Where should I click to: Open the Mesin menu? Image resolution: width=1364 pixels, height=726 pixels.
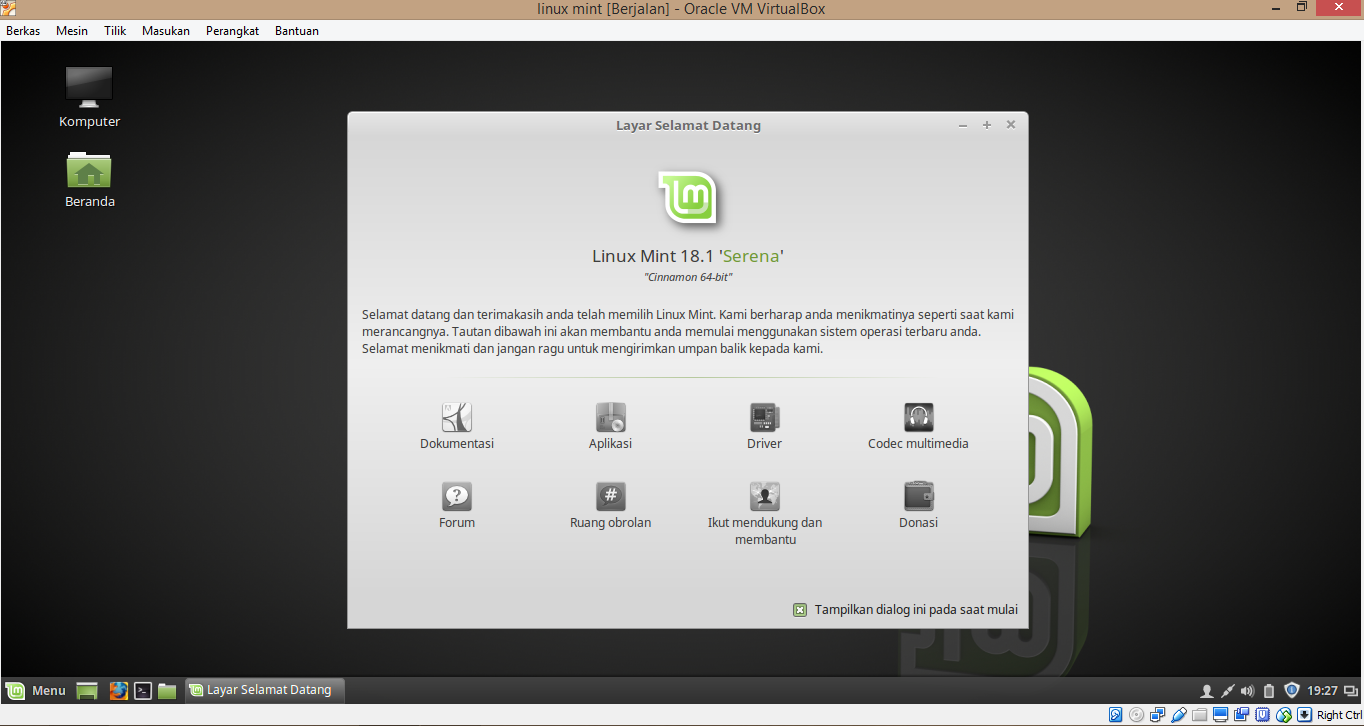pos(71,30)
